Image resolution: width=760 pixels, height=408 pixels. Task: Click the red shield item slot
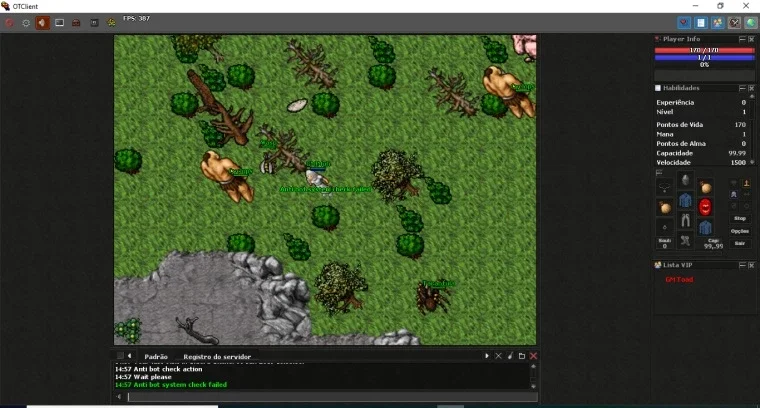[x=705, y=207]
